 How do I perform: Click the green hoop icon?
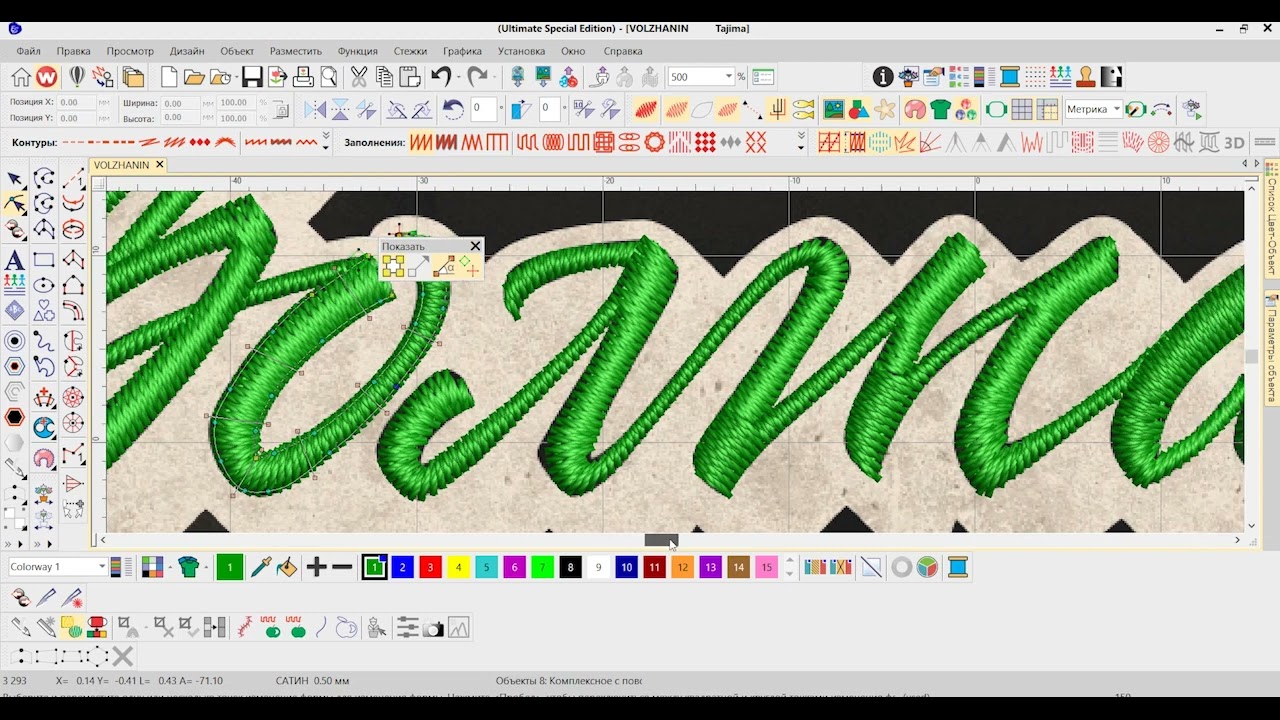(x=996, y=109)
